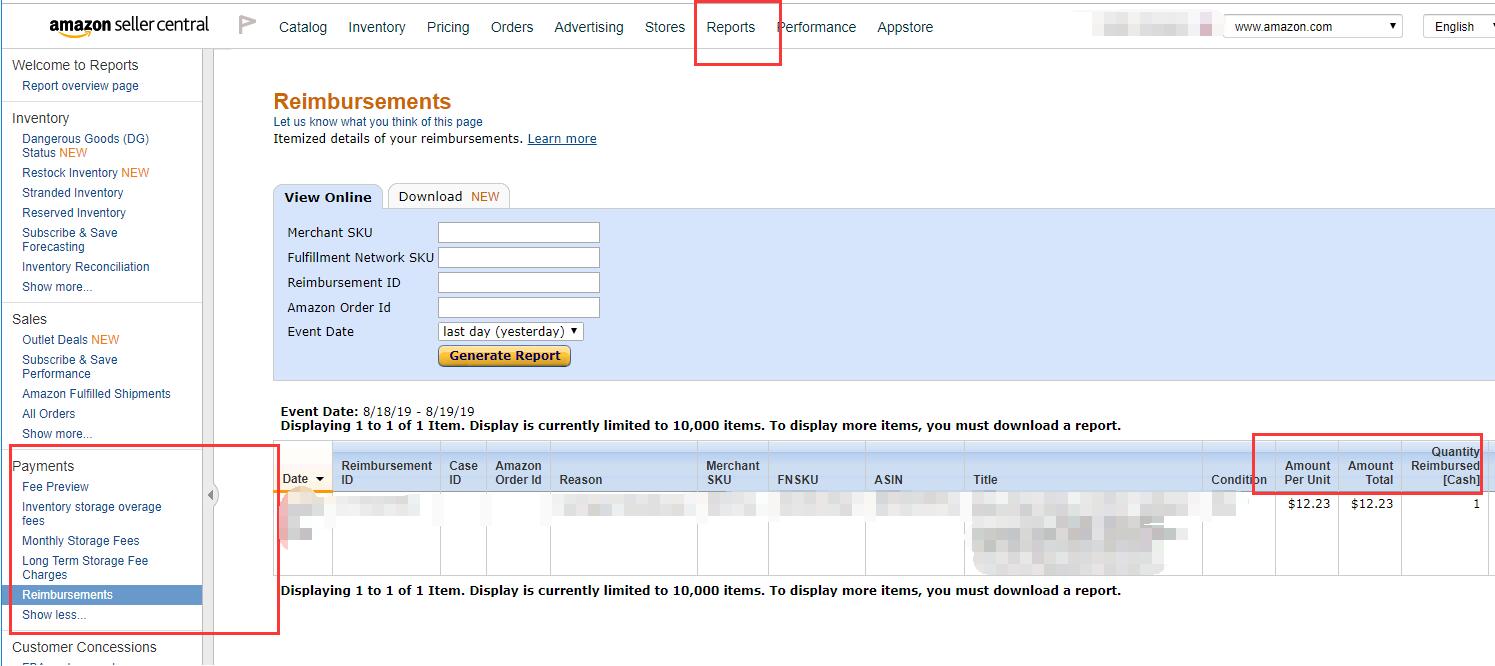Viewport: 1495px width, 666px height.
Task: Focus the Reimbursement ID input box
Action: (518, 282)
